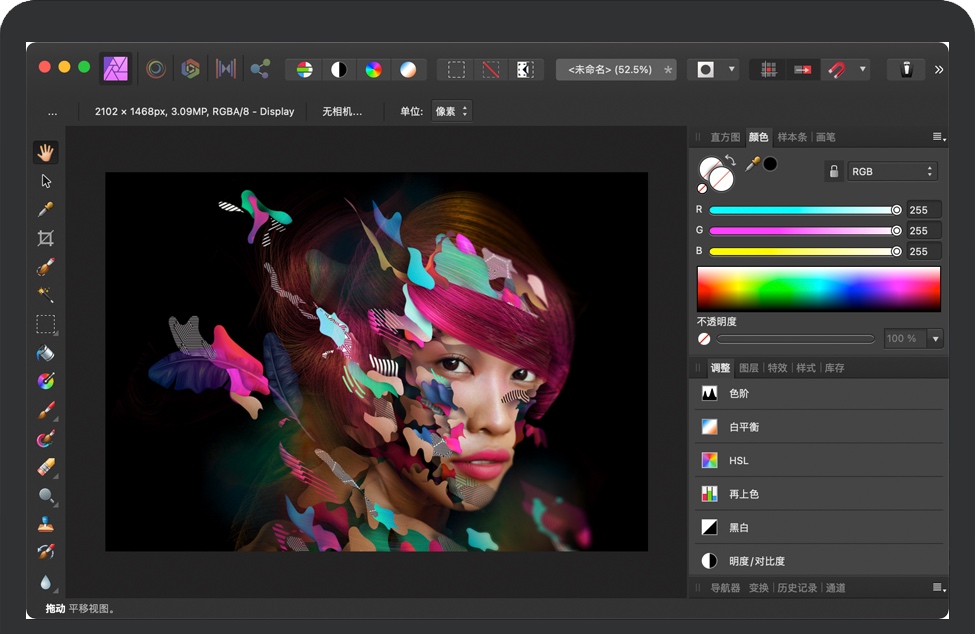Toggle the color lock icon beside RGB
The height and width of the screenshot is (634, 975).
833,171
